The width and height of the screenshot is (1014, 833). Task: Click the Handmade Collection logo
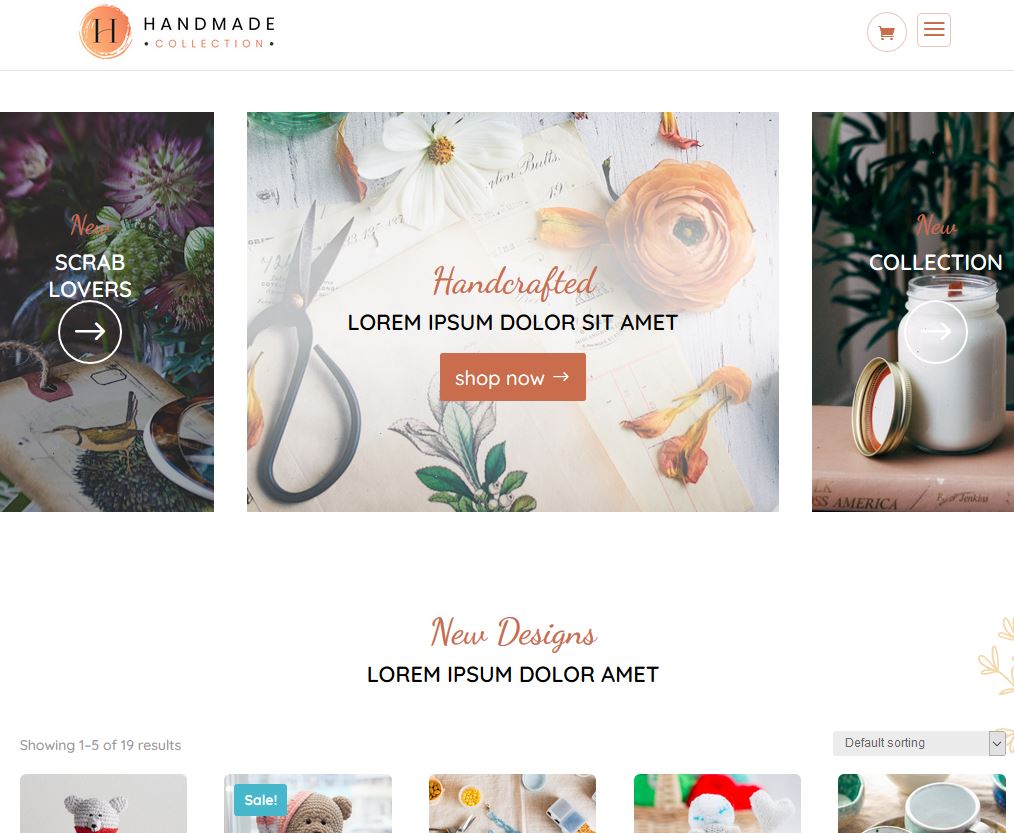click(177, 32)
